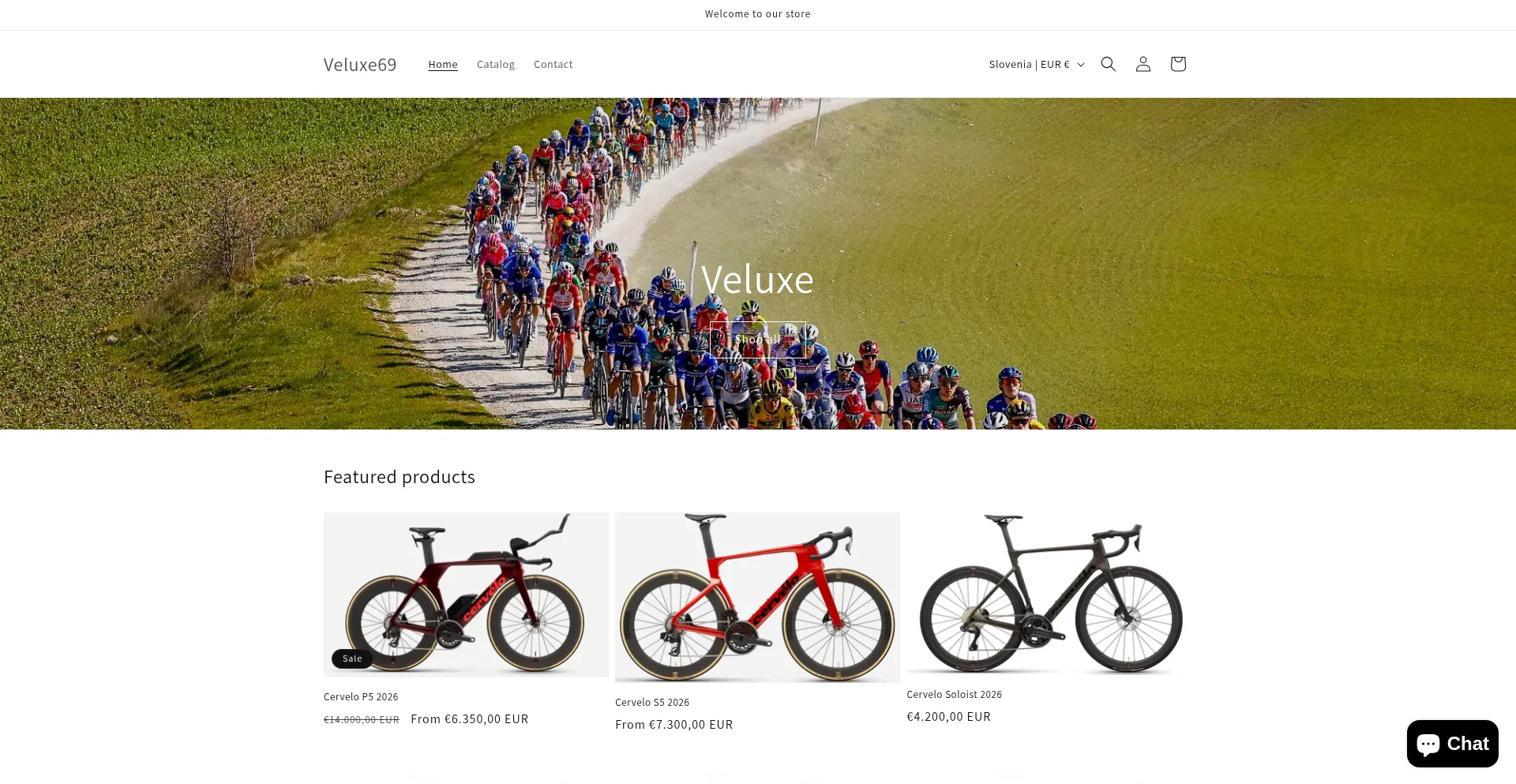Click the Featured products heading
The image size is (1516, 784).
click(x=400, y=477)
